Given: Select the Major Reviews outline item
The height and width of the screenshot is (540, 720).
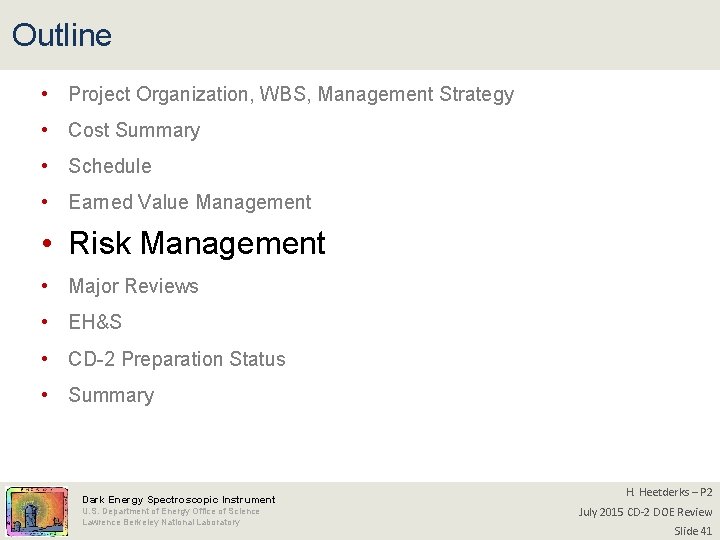Looking at the screenshot, I should [x=133, y=287].
